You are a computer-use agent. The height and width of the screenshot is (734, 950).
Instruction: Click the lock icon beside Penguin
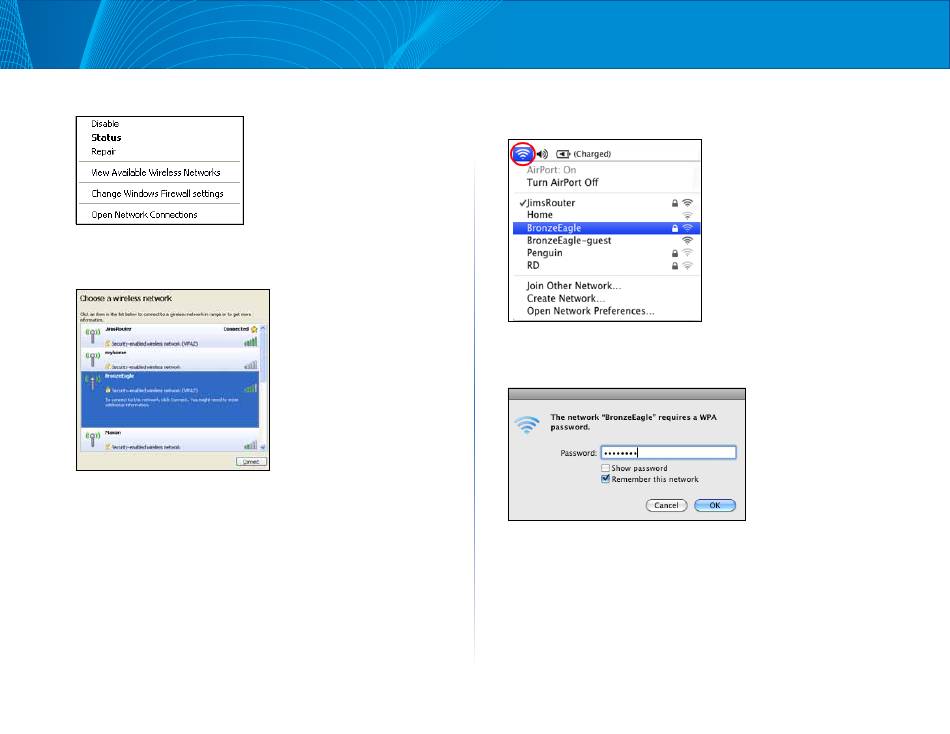click(674, 253)
